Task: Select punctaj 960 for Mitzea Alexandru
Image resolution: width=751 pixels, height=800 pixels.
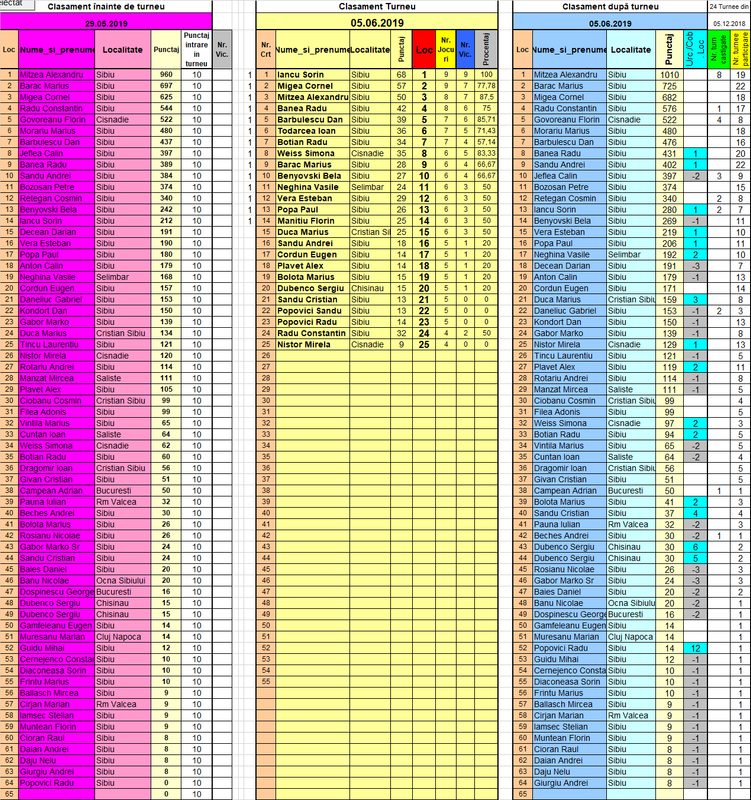Action: [x=166, y=74]
